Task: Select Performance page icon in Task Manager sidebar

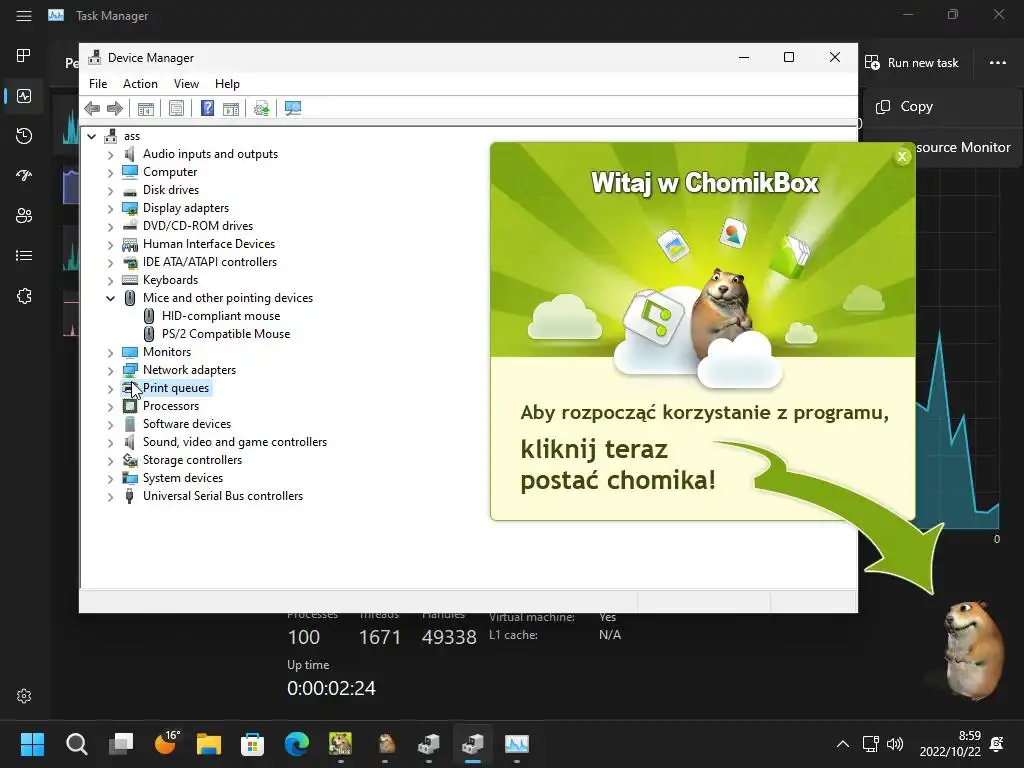Action: coord(24,96)
